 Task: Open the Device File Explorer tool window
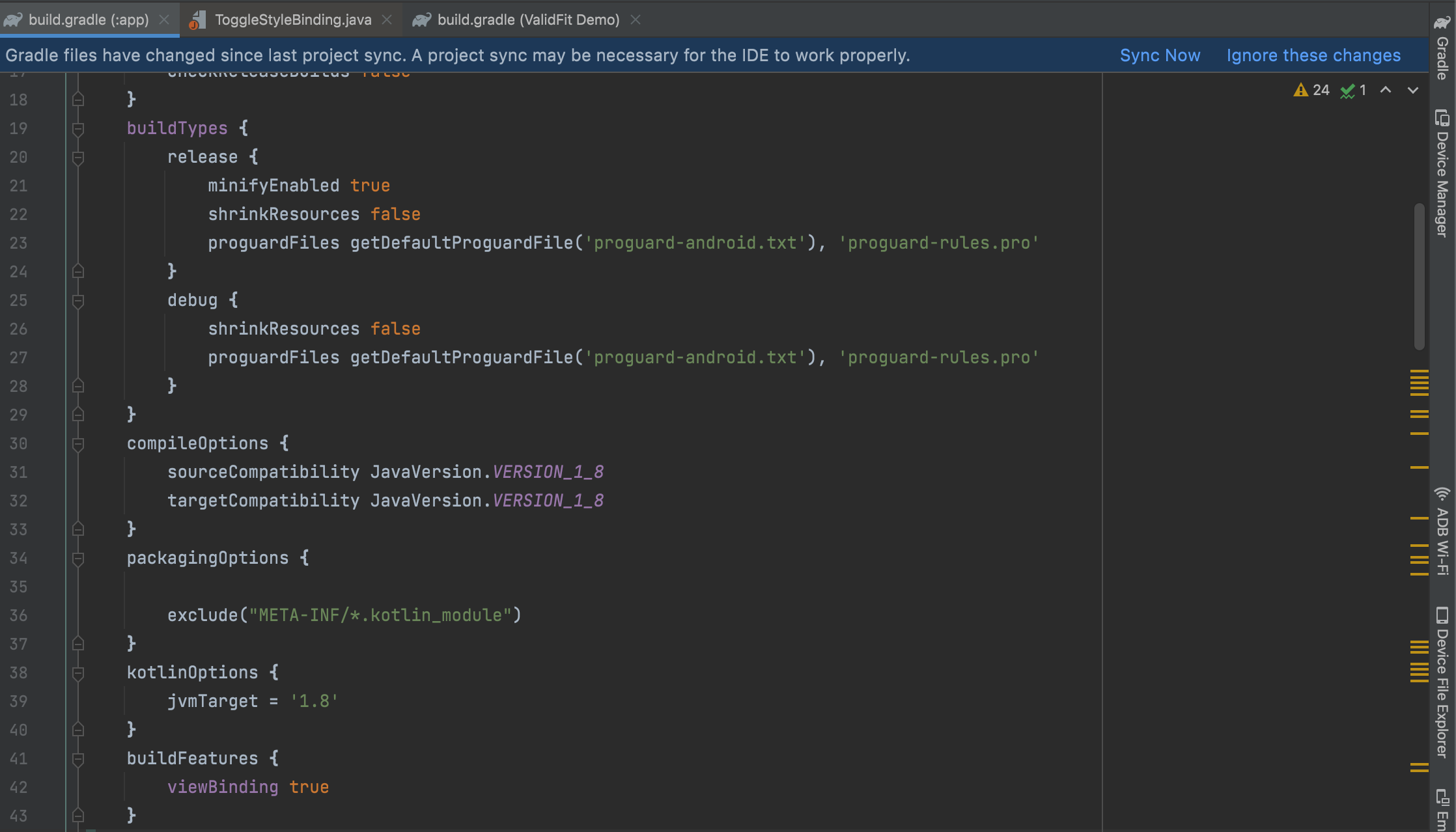pyautogui.click(x=1442, y=682)
